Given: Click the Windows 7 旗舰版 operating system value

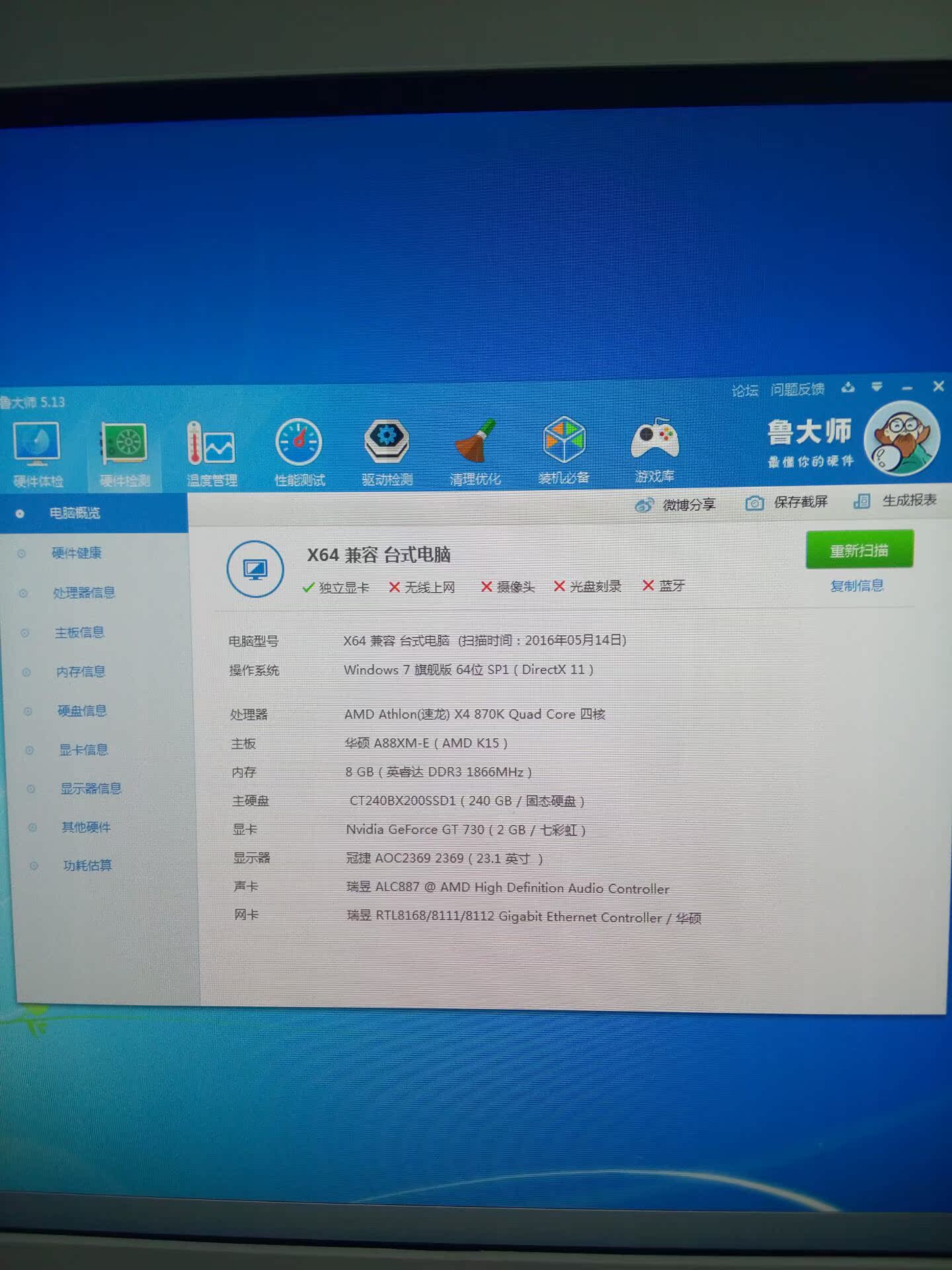Looking at the screenshot, I should (469, 669).
